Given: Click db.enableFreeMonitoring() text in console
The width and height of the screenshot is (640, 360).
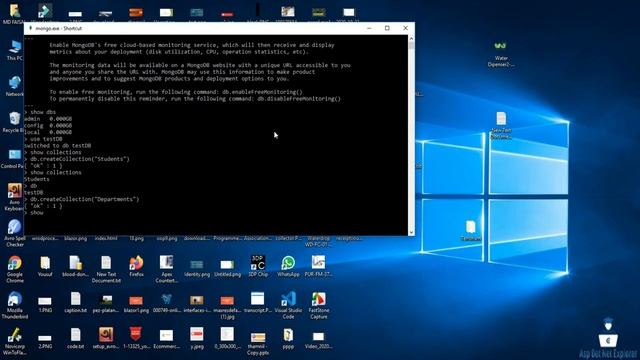Looking at the screenshot, I should tap(262, 92).
